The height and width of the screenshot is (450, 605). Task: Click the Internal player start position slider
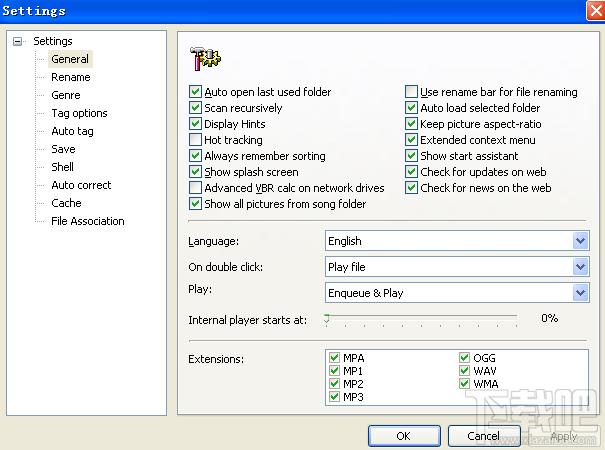pyautogui.click(x=421, y=320)
